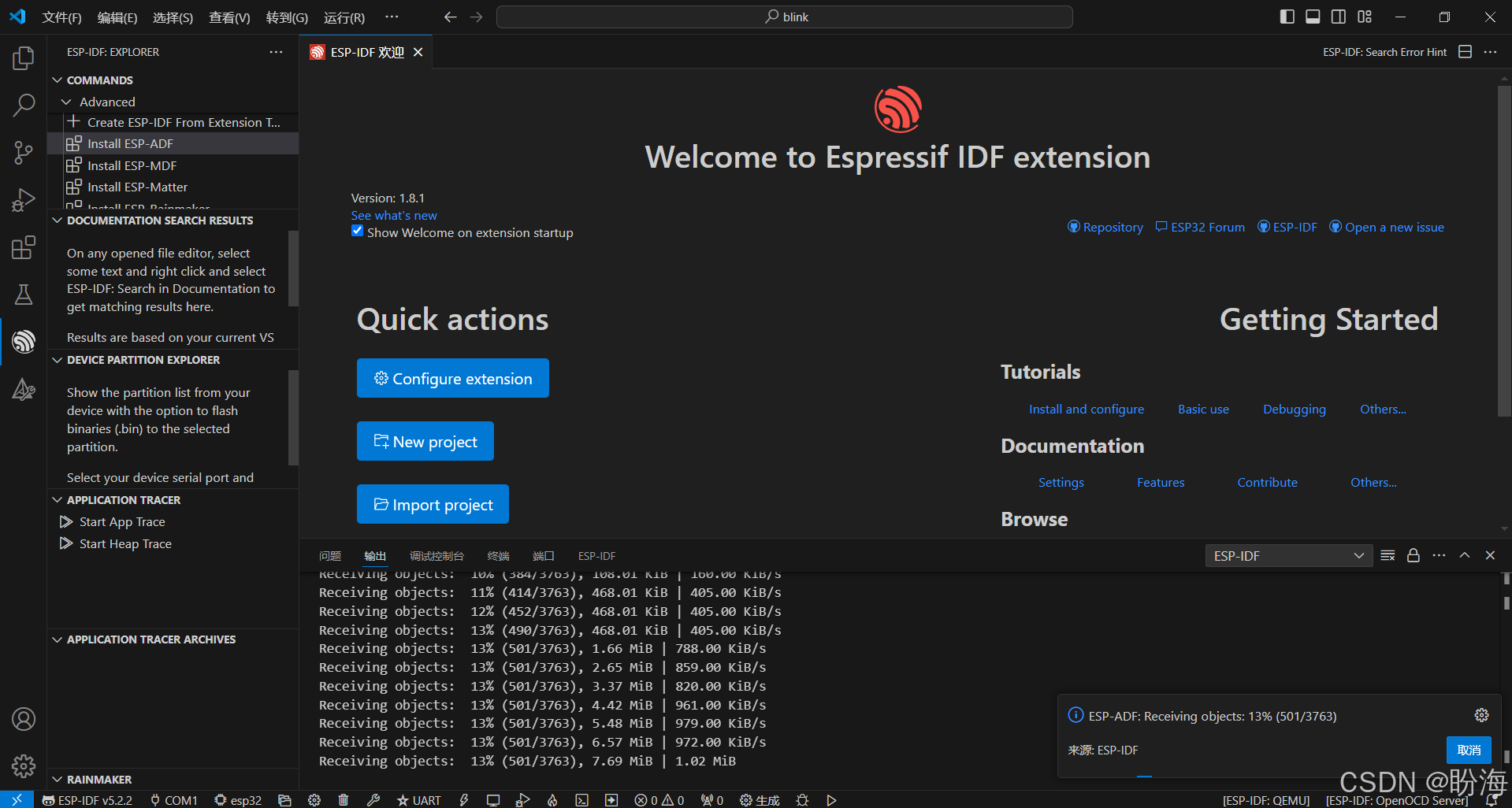The width and height of the screenshot is (1512, 808).
Task: Open the ESP-IDF output channel dropdown
Action: click(1289, 555)
